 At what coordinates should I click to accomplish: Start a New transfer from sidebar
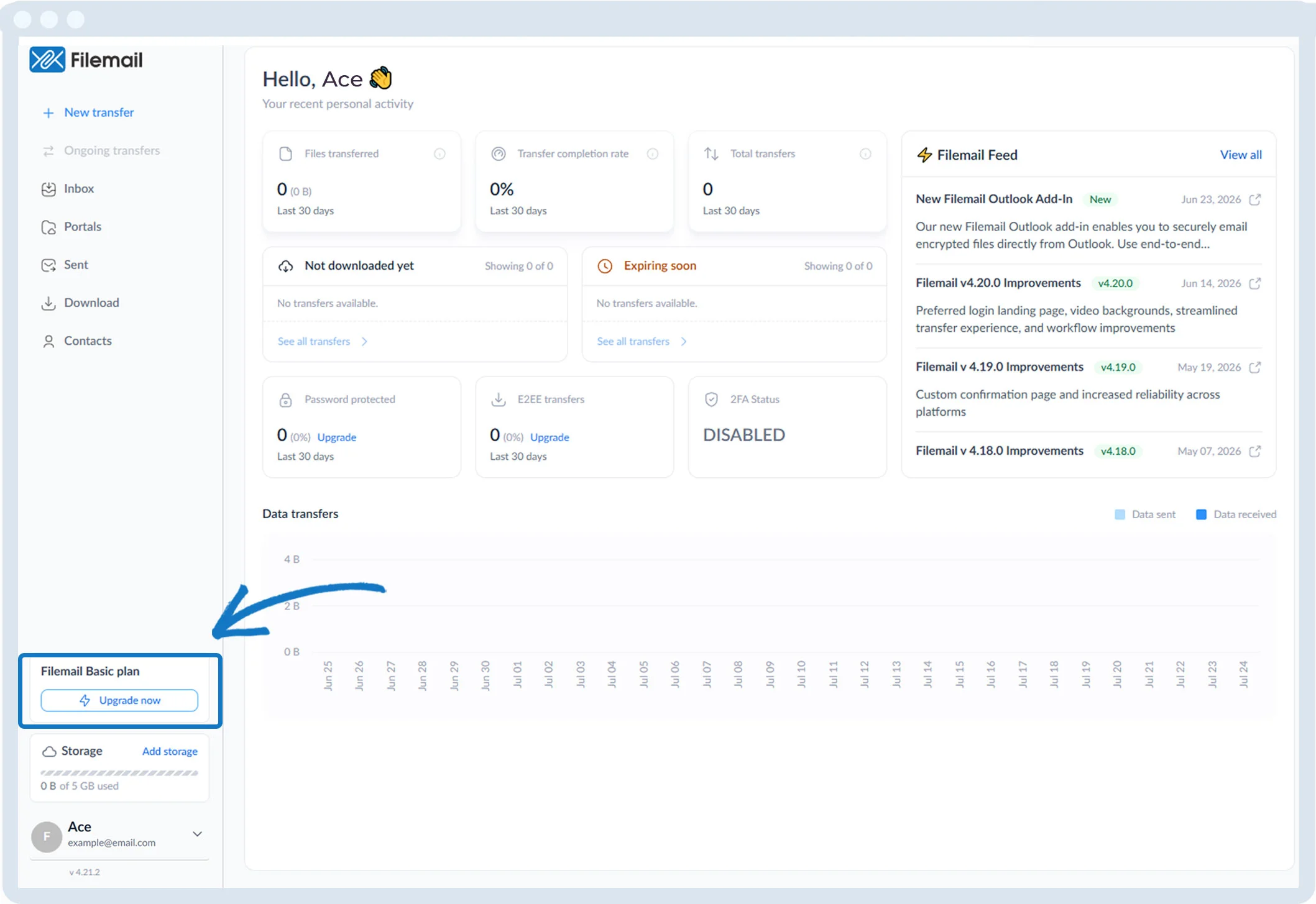point(99,112)
